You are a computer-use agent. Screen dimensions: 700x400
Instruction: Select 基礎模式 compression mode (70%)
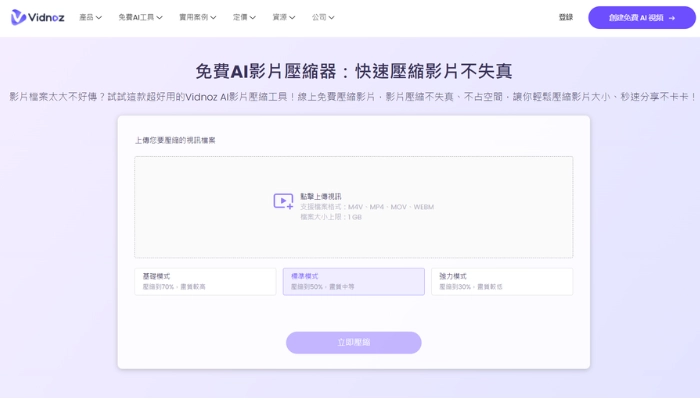click(205, 282)
